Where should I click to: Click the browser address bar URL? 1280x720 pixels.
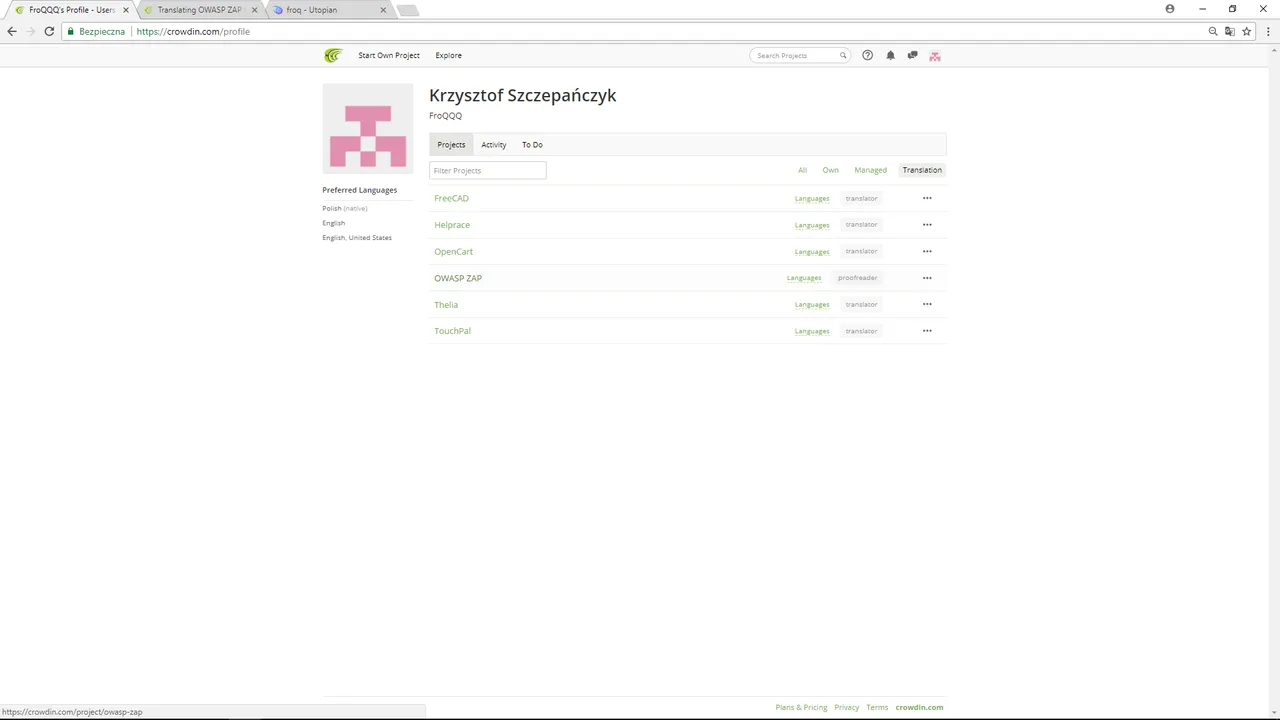tap(193, 31)
